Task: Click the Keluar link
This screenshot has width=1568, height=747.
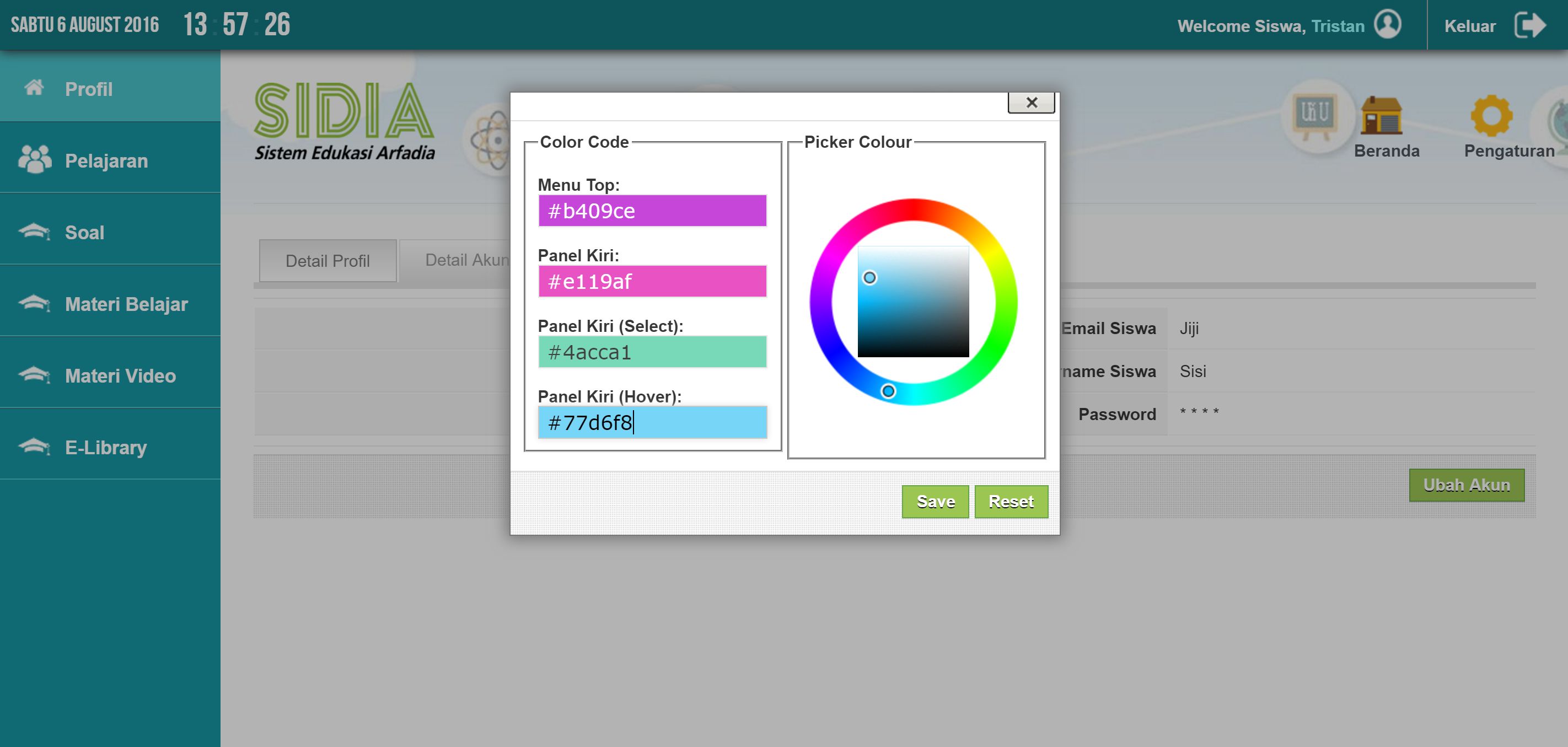Action: click(x=1470, y=26)
